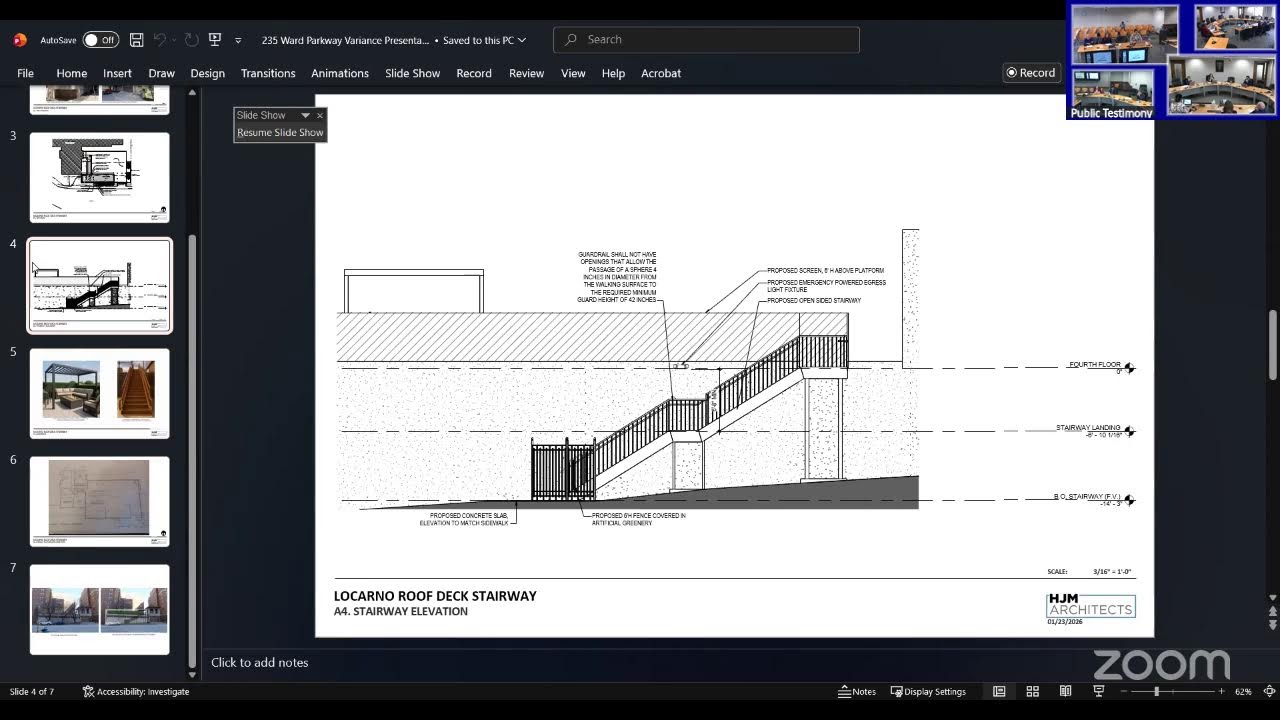Open the Draw tab

161,73
